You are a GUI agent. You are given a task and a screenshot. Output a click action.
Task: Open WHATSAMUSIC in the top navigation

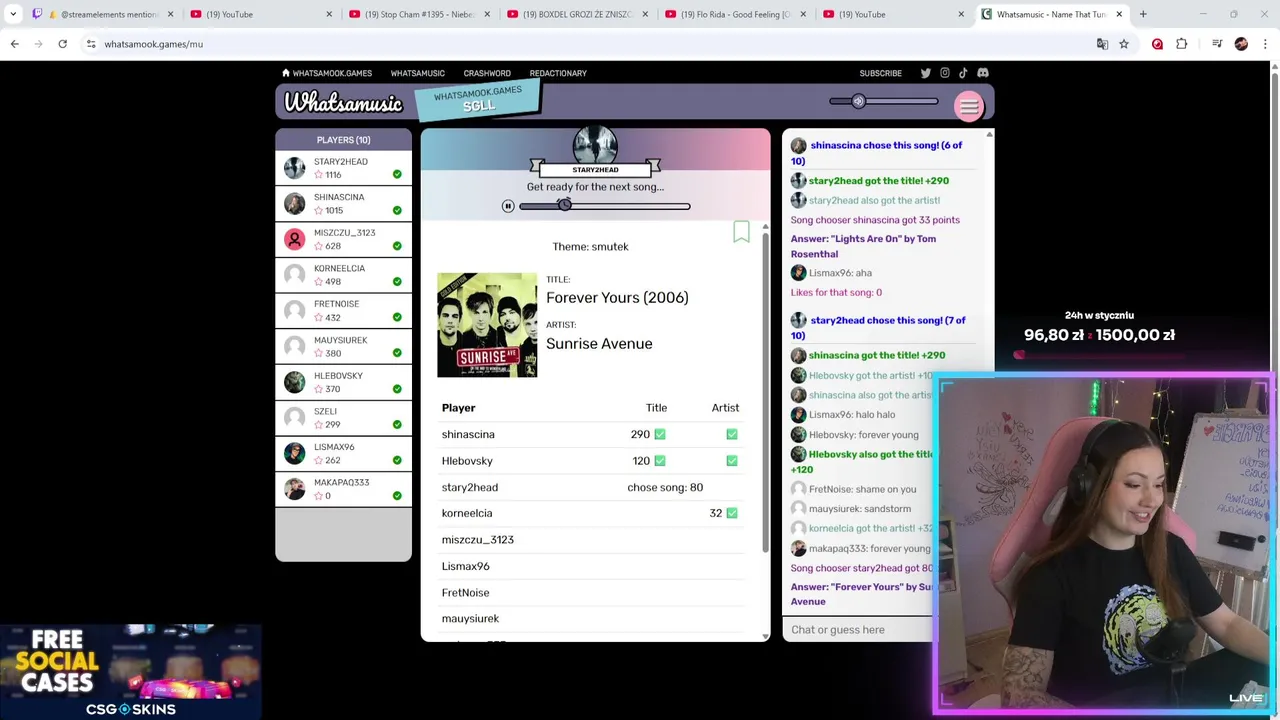coord(417,73)
